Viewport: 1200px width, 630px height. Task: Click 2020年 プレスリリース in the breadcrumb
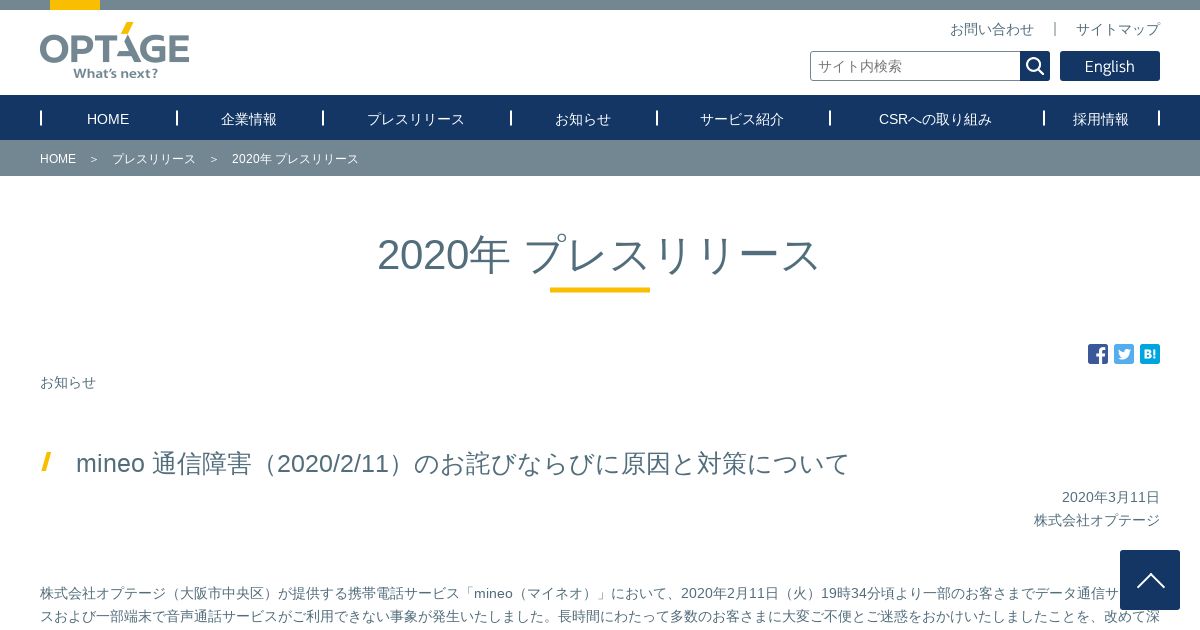295,159
